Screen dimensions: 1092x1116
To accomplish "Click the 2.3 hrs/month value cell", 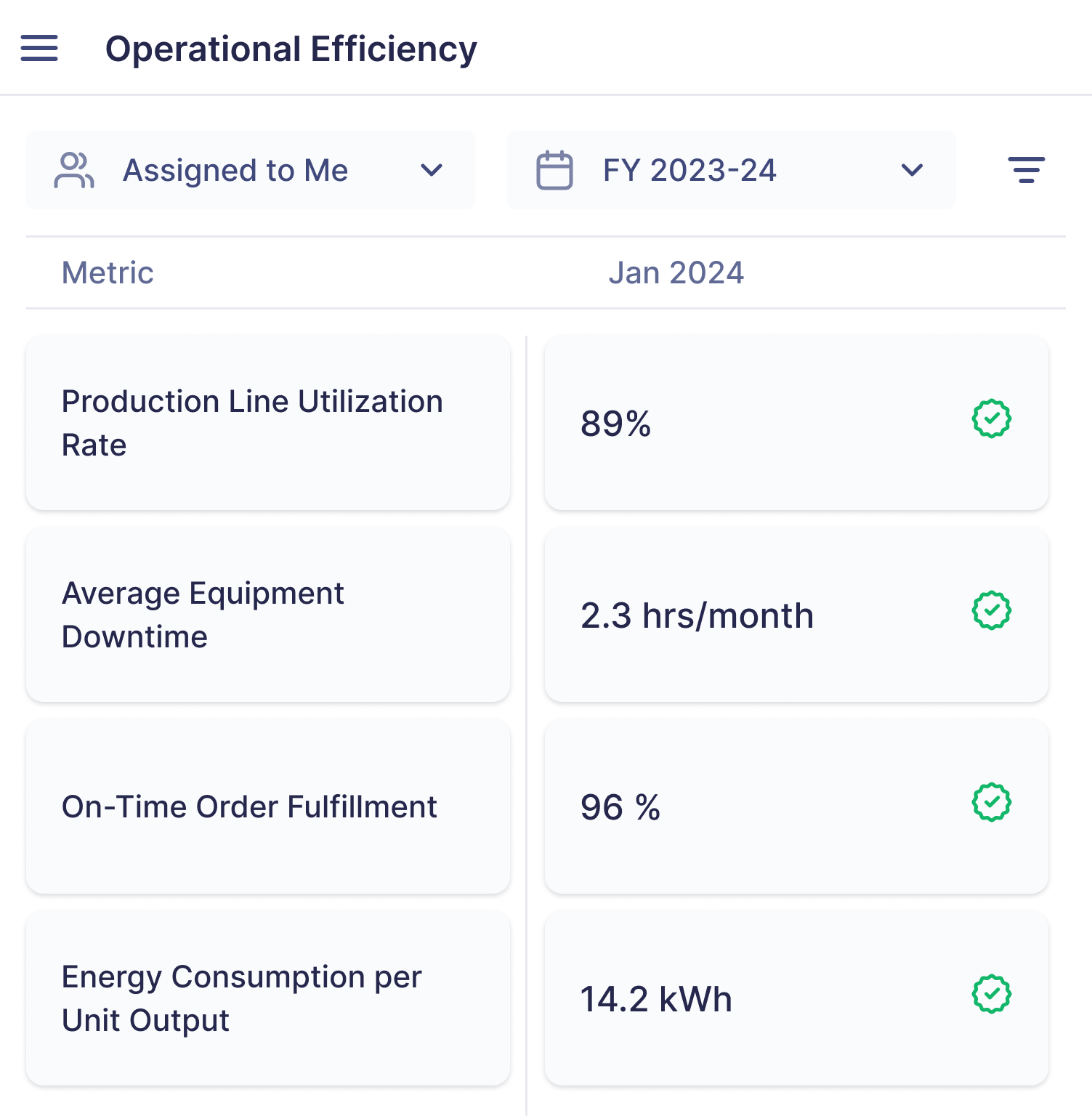I will pos(727,615).
